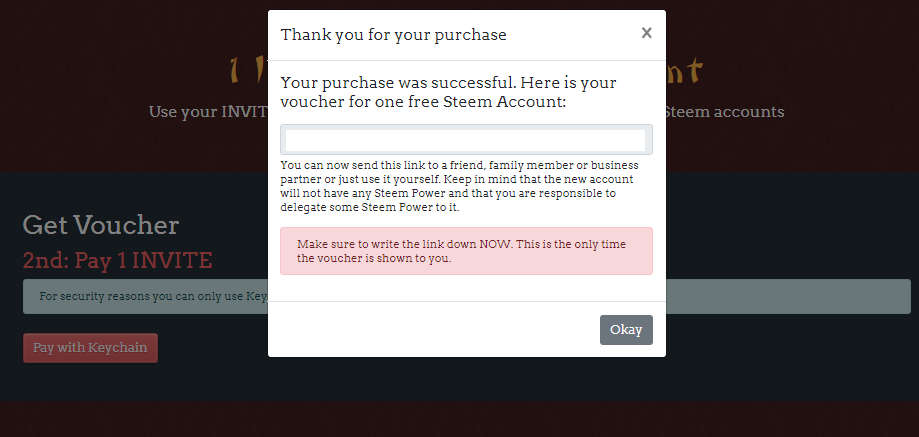Click 'the voucher is shown to you' line
Image resolution: width=919 pixels, height=437 pixels.
[374, 259]
